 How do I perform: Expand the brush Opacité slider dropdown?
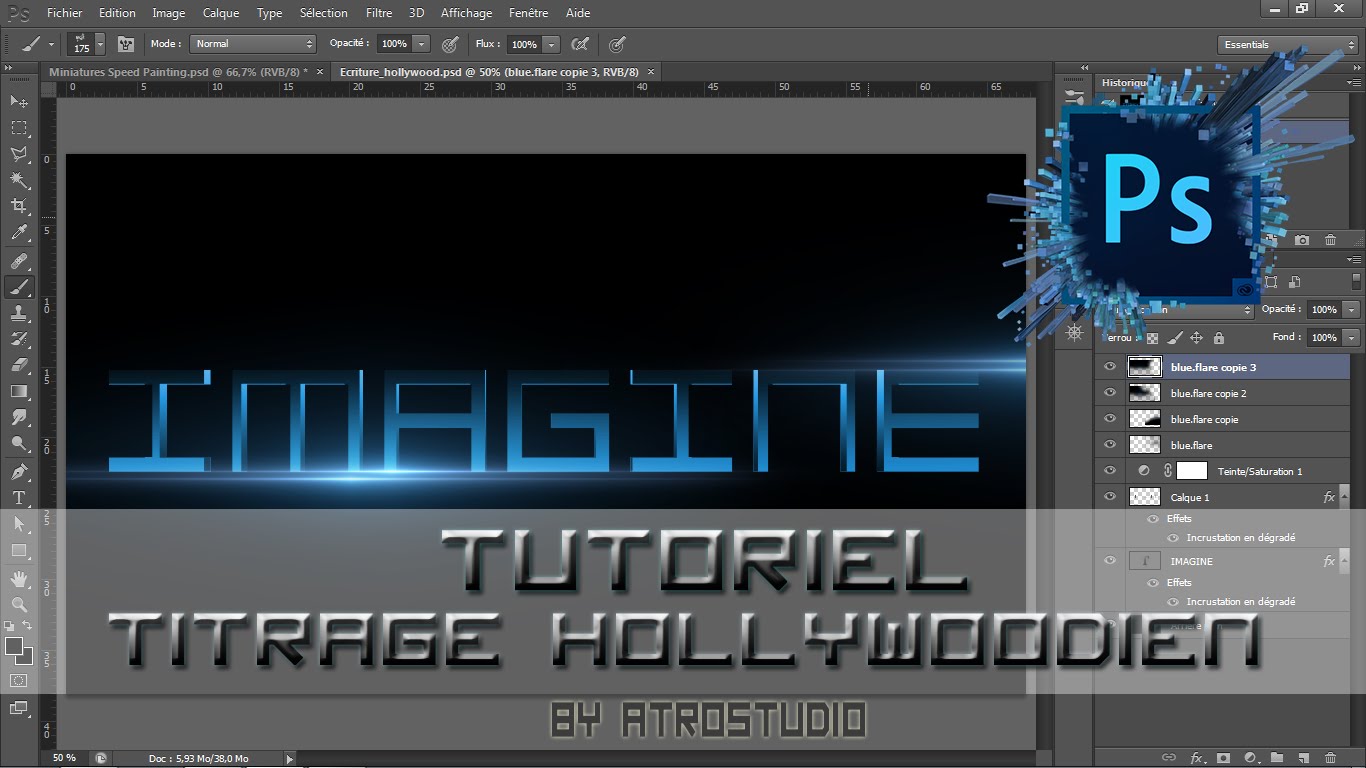421,44
